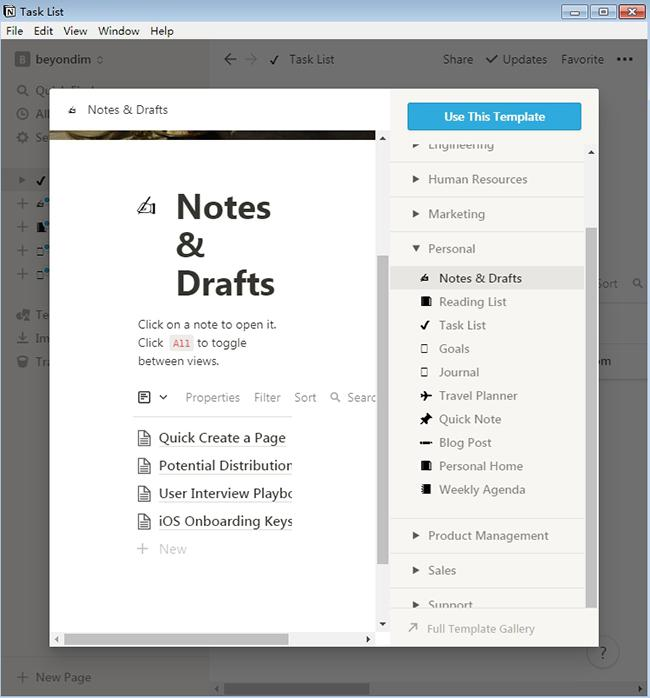Viewport: 650px width, 698px height.
Task: Expand the Sales template category
Action: [487, 570]
